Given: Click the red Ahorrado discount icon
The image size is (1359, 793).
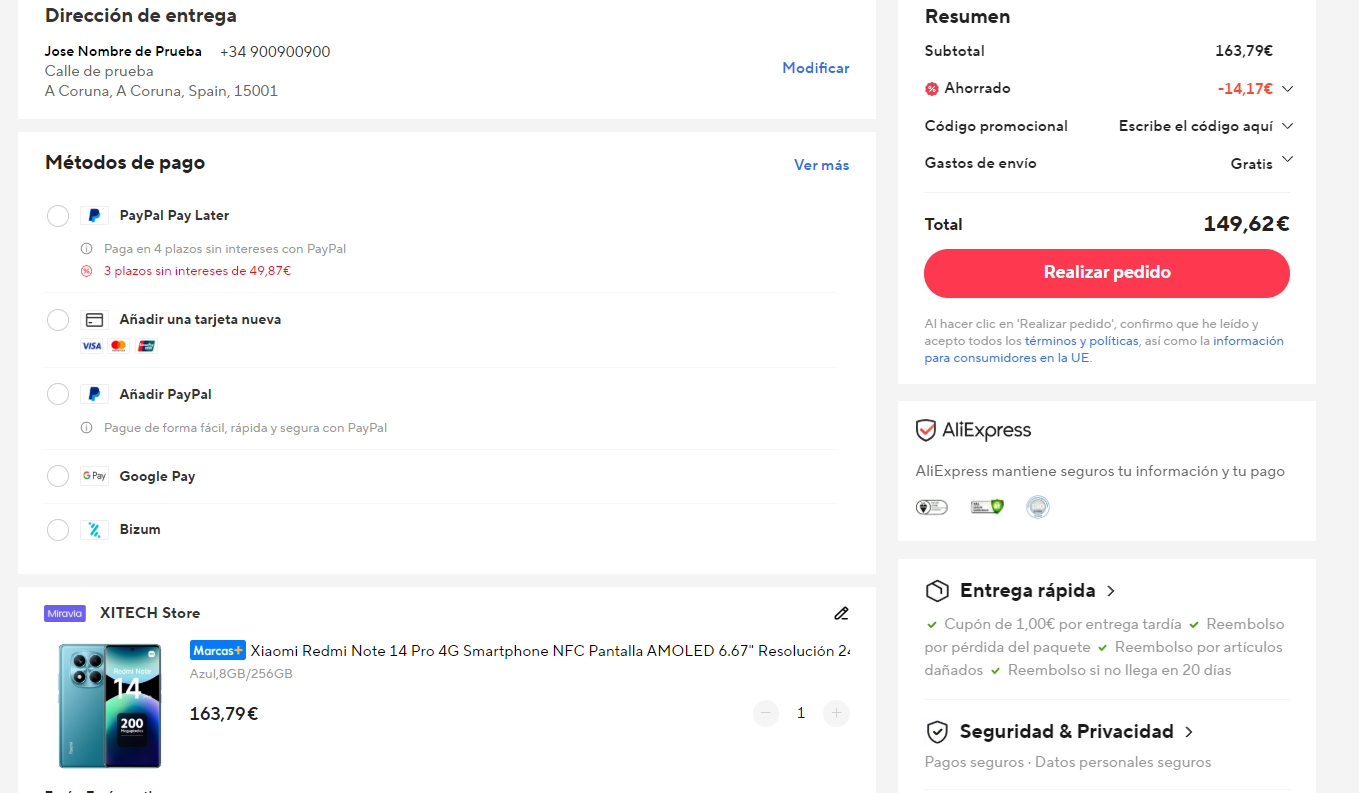Looking at the screenshot, I should point(932,89).
